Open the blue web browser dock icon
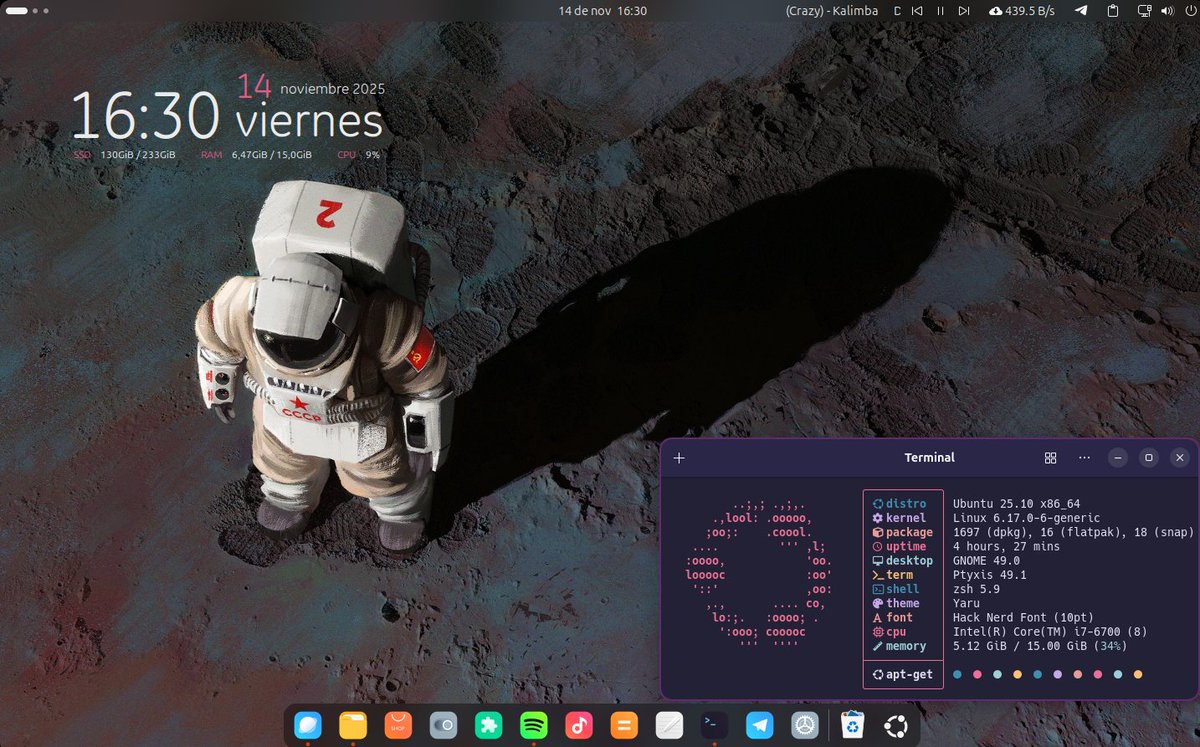Screen dimensions: 1200x747 point(308,725)
